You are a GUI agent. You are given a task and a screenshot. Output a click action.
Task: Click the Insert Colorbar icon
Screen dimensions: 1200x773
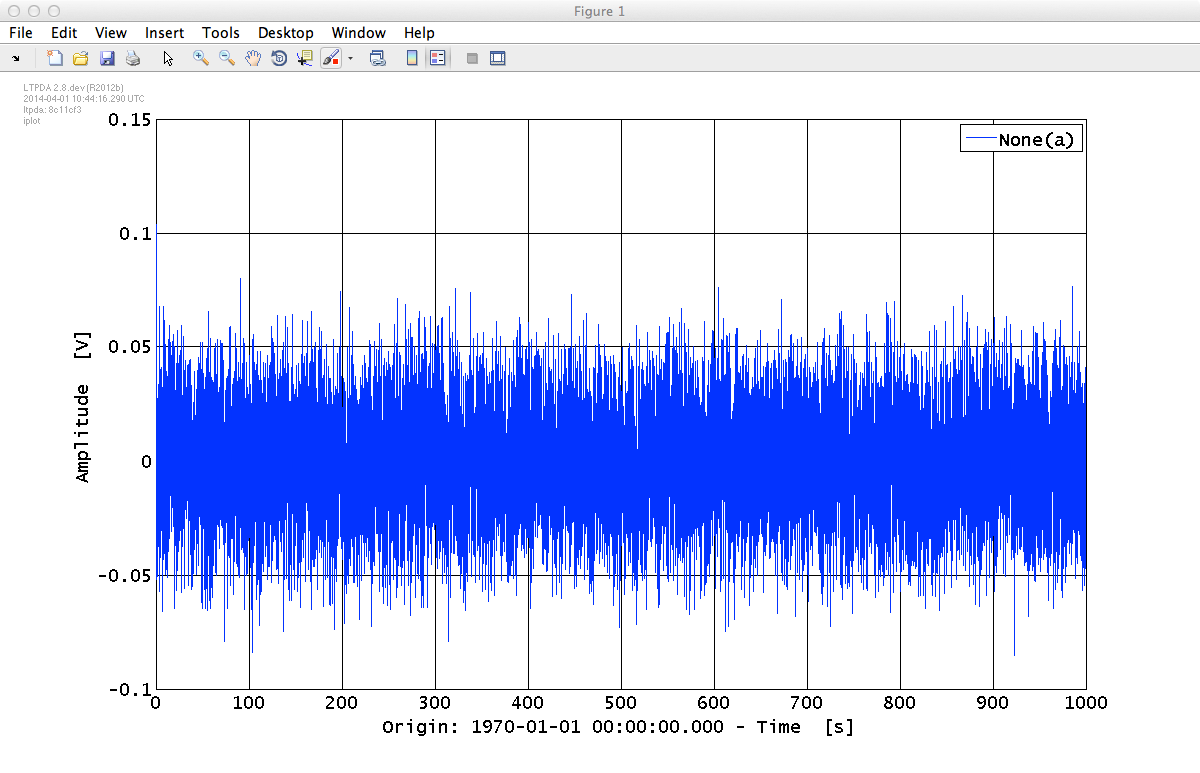(411, 59)
